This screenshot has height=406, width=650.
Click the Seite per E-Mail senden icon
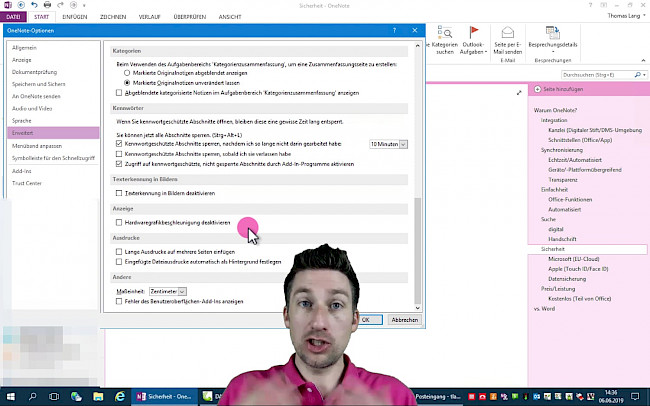coord(507,32)
